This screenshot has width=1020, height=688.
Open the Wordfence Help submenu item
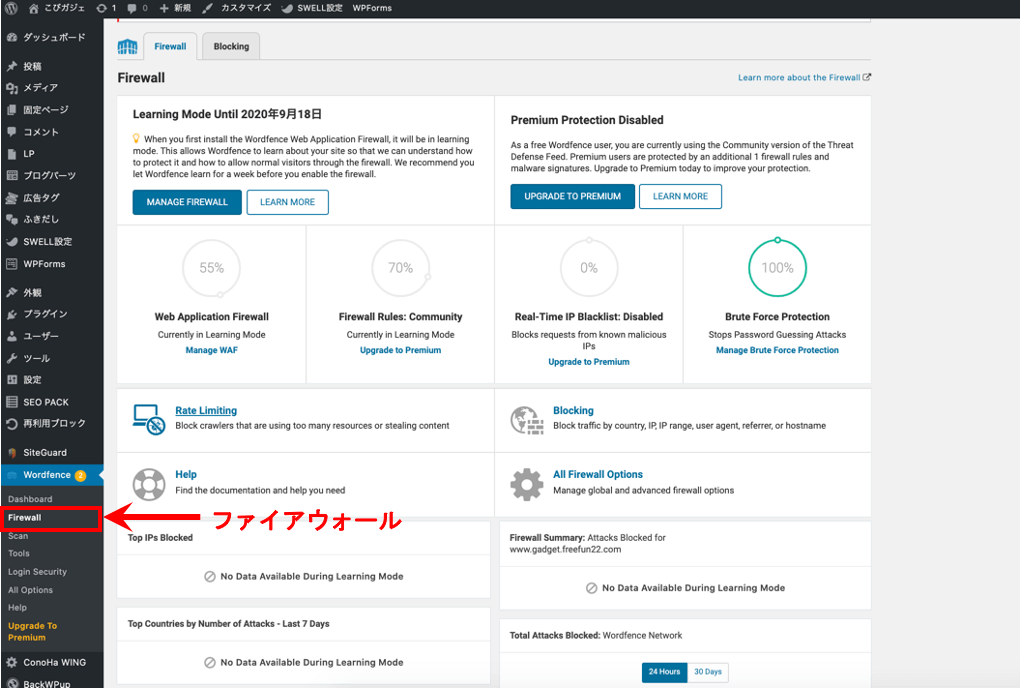click(18, 607)
